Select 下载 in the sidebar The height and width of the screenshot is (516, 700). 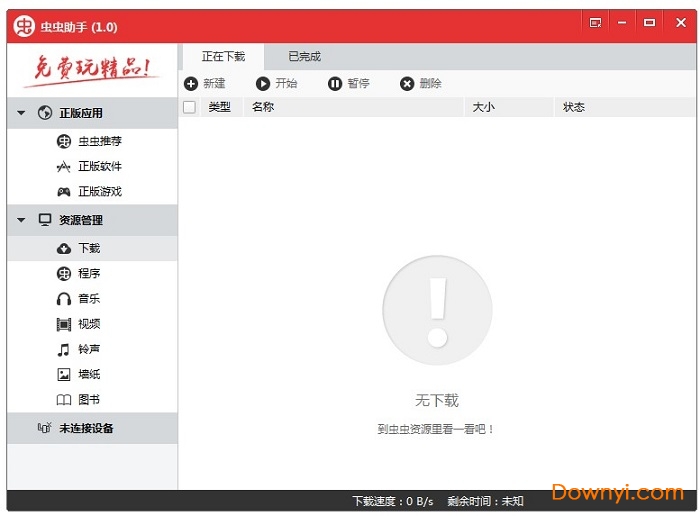click(92, 249)
